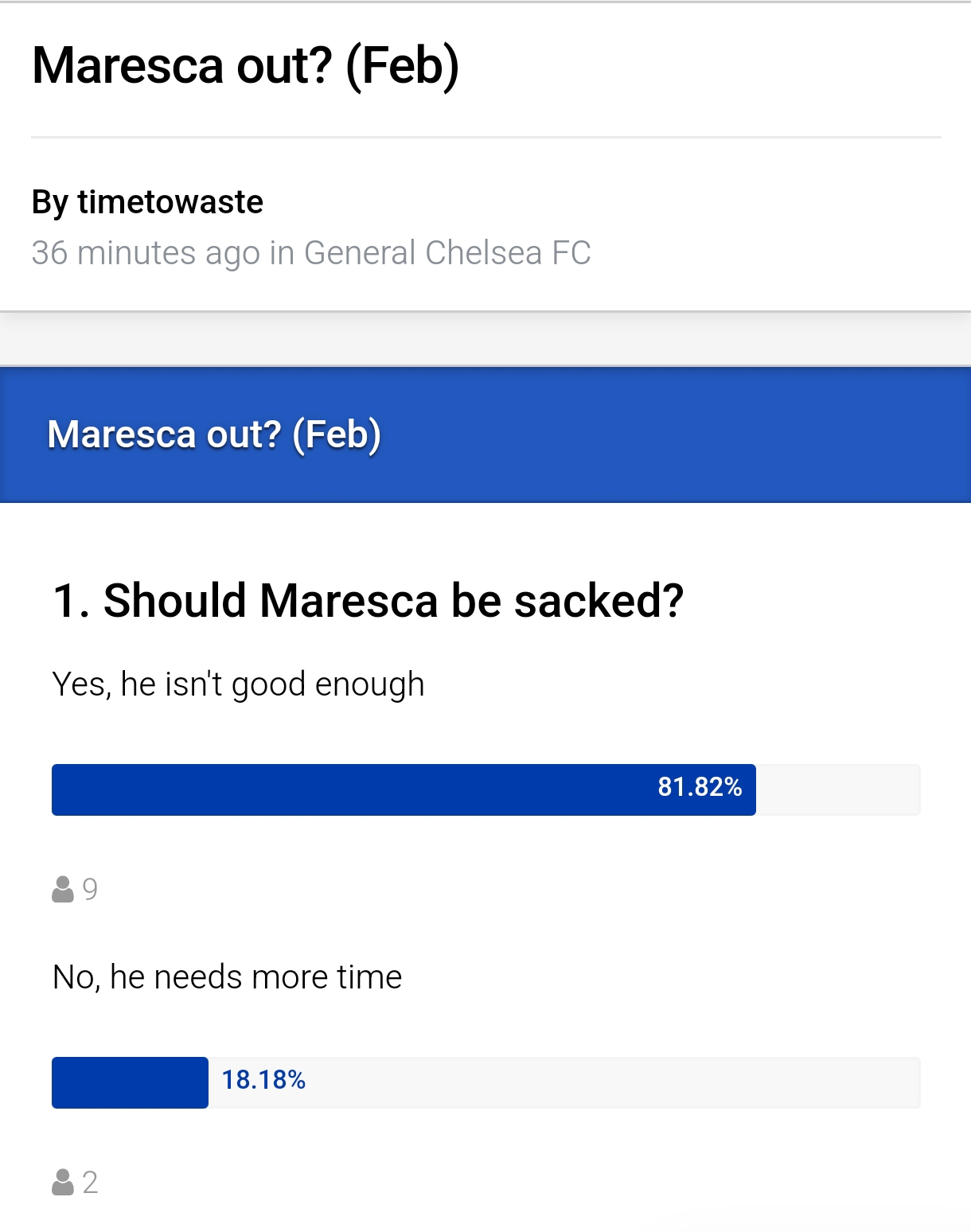
Task: Open the voter count 9 for Yes
Action: [x=90, y=889]
